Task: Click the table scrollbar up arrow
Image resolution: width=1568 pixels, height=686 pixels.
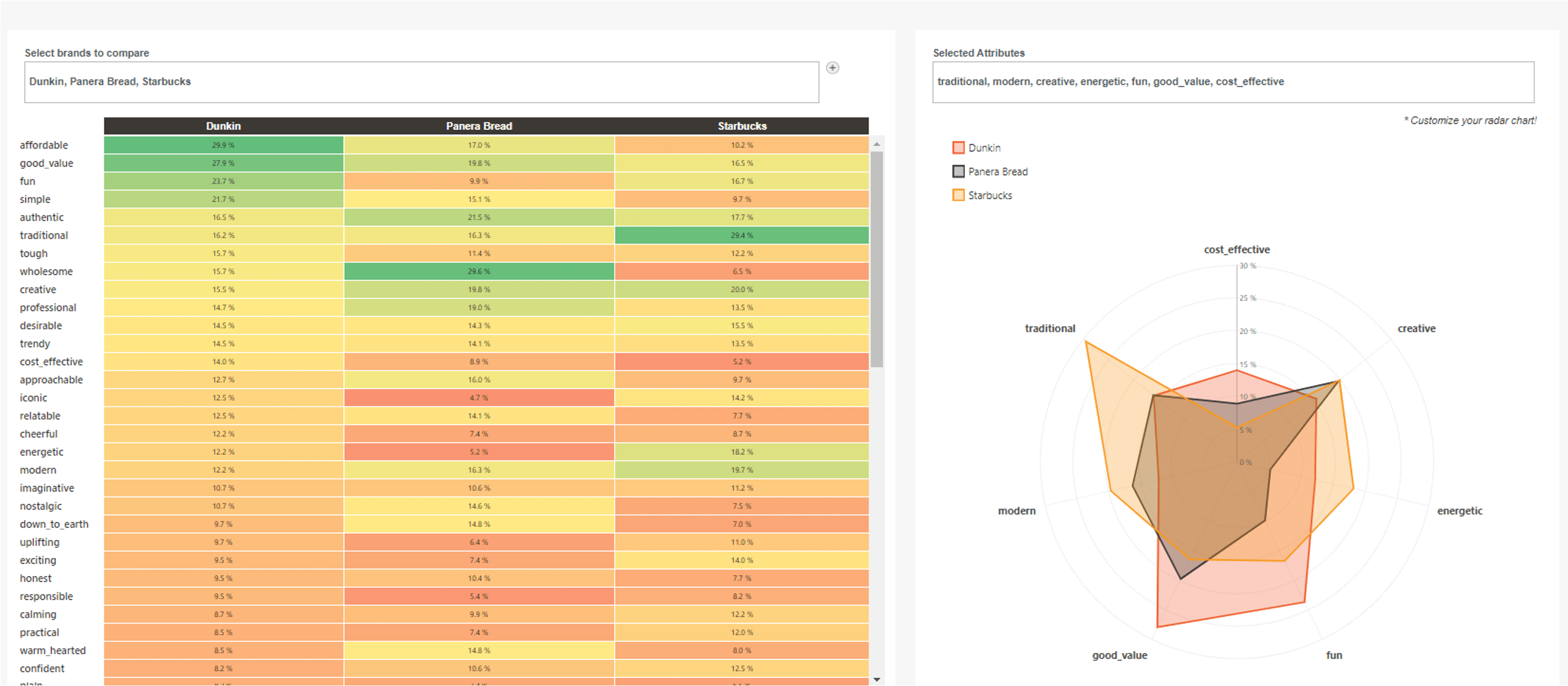Action: [x=876, y=144]
